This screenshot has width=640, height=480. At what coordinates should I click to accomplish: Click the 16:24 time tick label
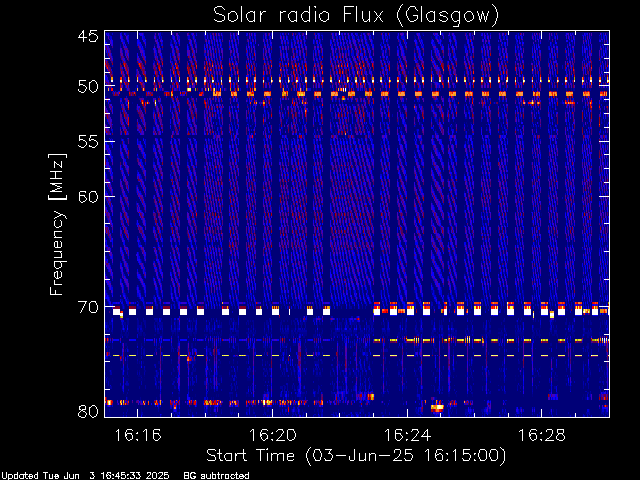[407, 435]
